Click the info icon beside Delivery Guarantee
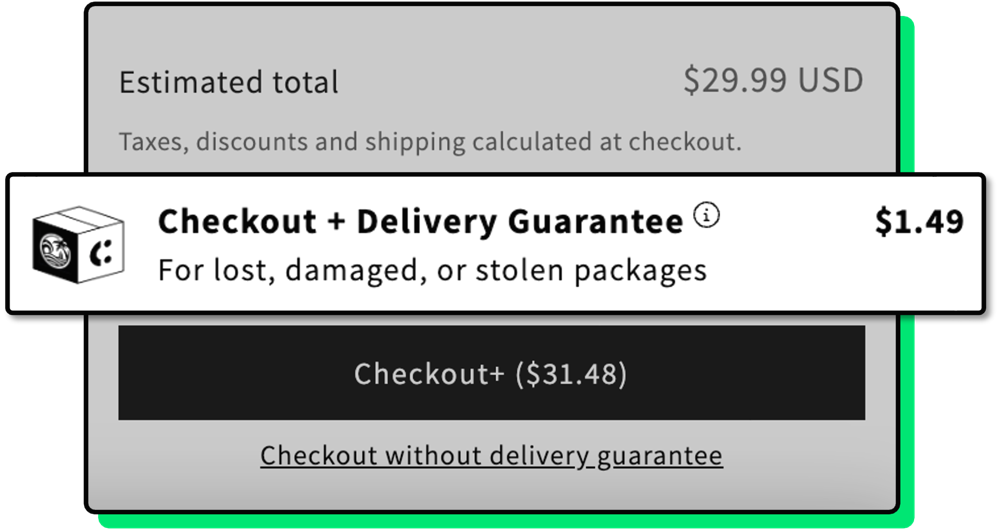This screenshot has height=530, width=1000. [x=707, y=214]
